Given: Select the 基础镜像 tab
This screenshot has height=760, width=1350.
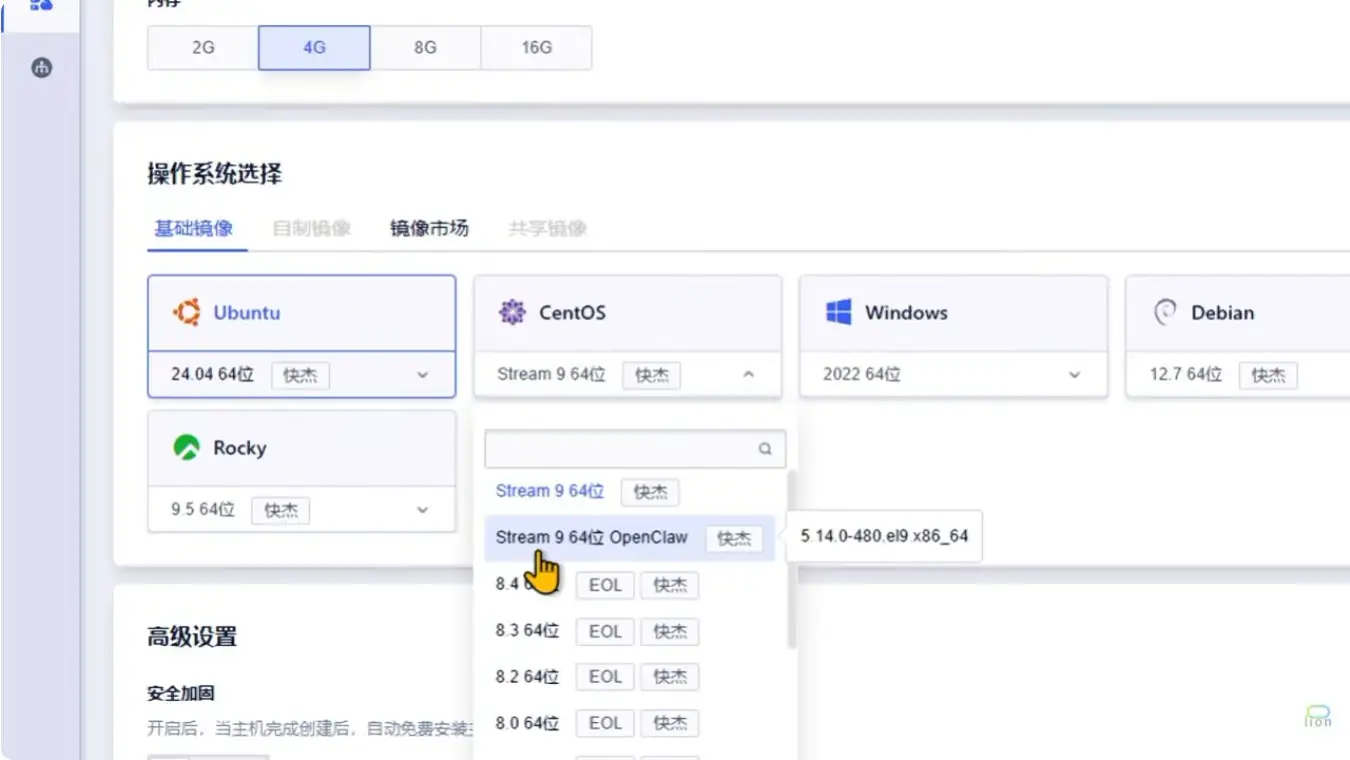Looking at the screenshot, I should [194, 228].
